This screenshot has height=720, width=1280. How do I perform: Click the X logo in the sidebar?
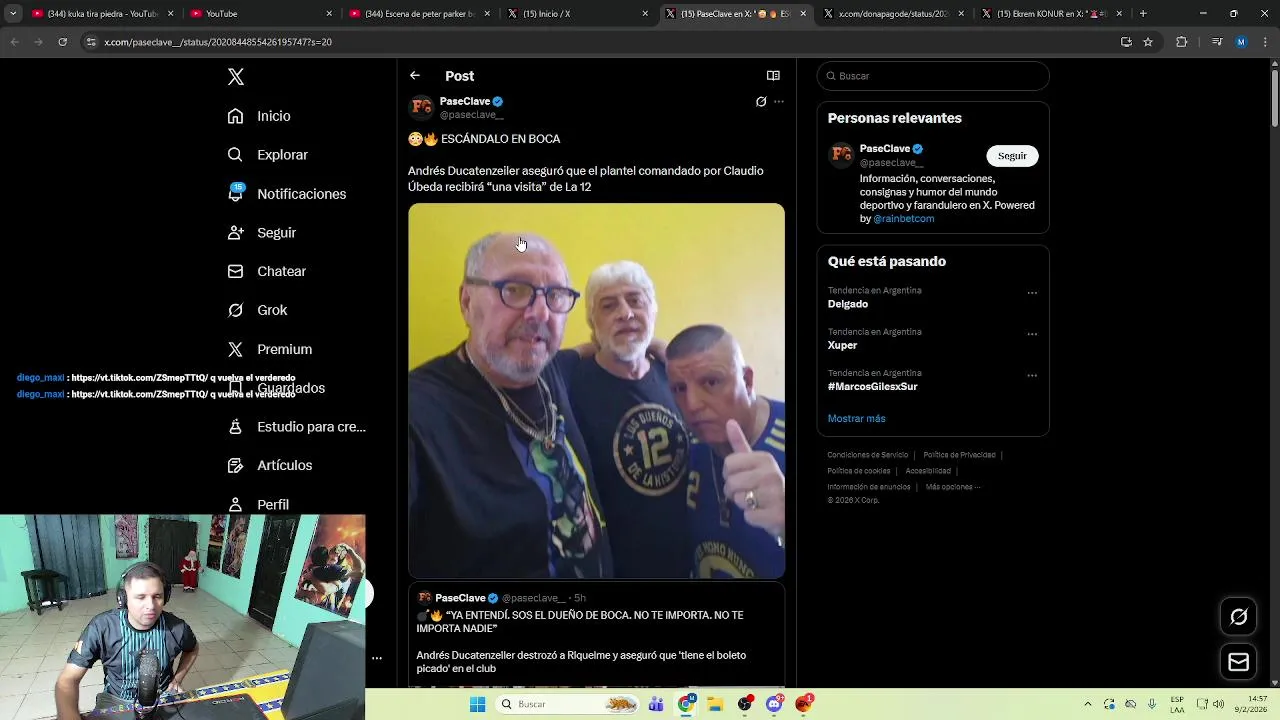pos(235,77)
